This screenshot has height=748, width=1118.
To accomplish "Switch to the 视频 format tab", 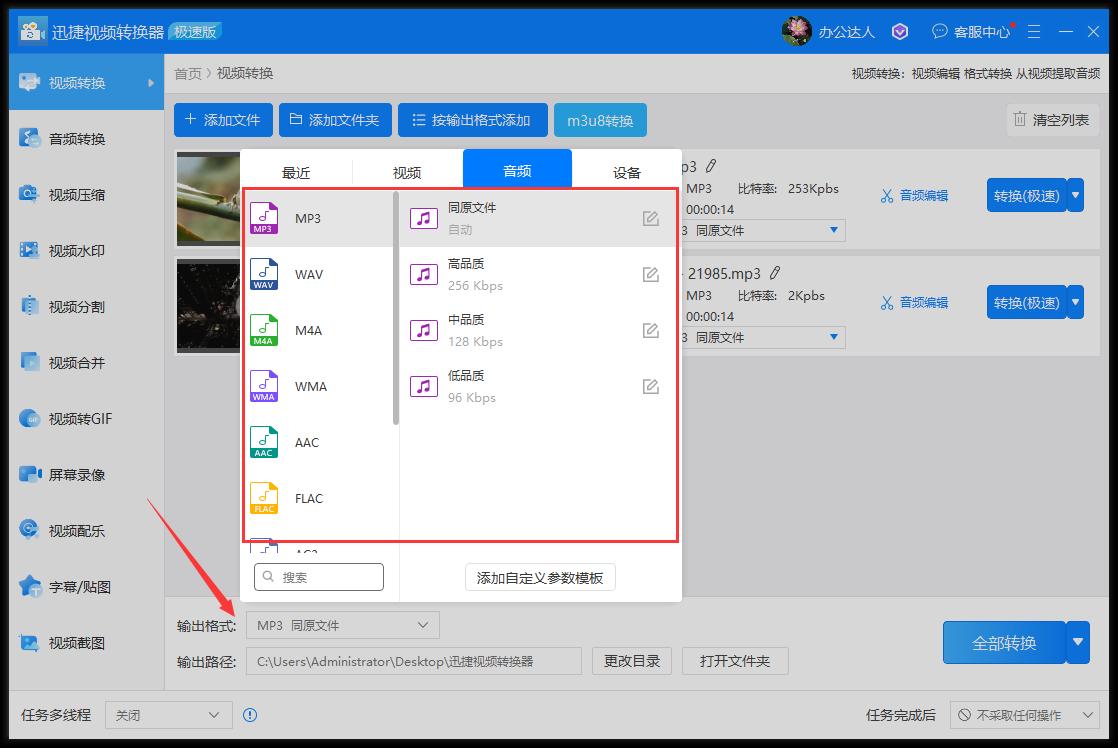I will coord(406,172).
